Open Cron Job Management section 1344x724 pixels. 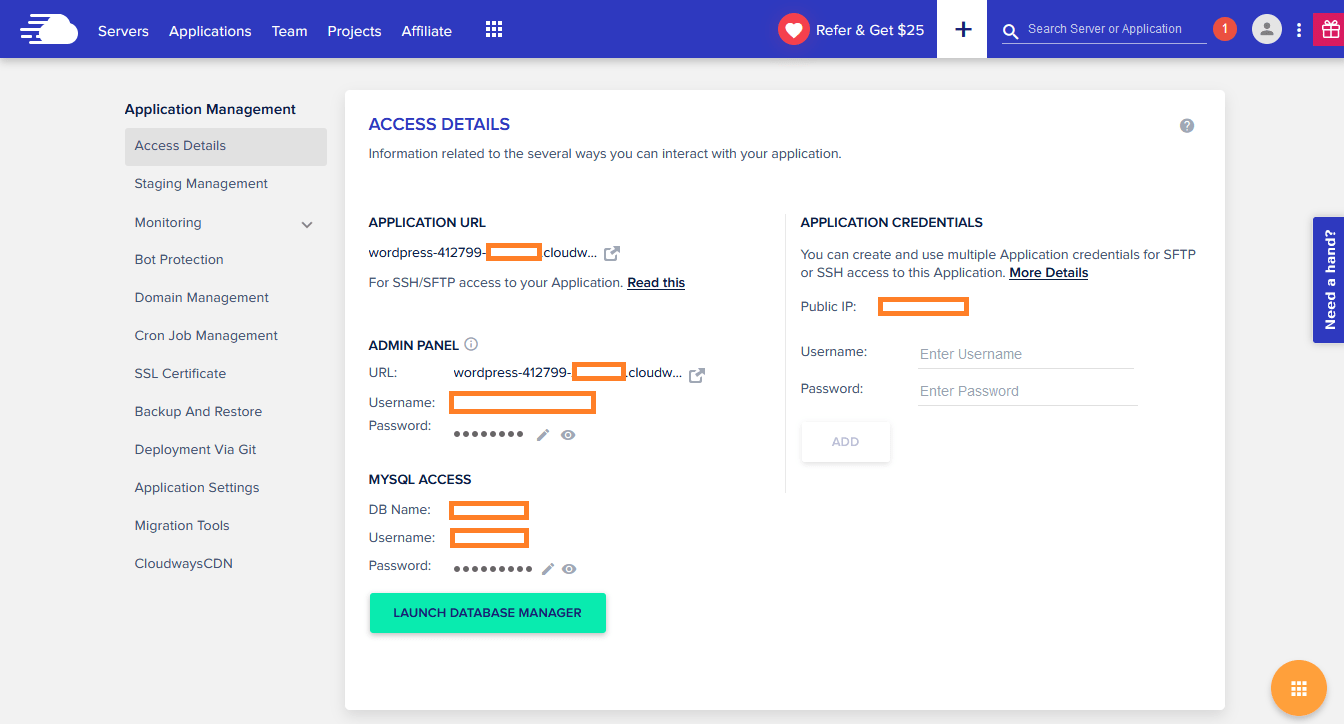[x=206, y=336]
